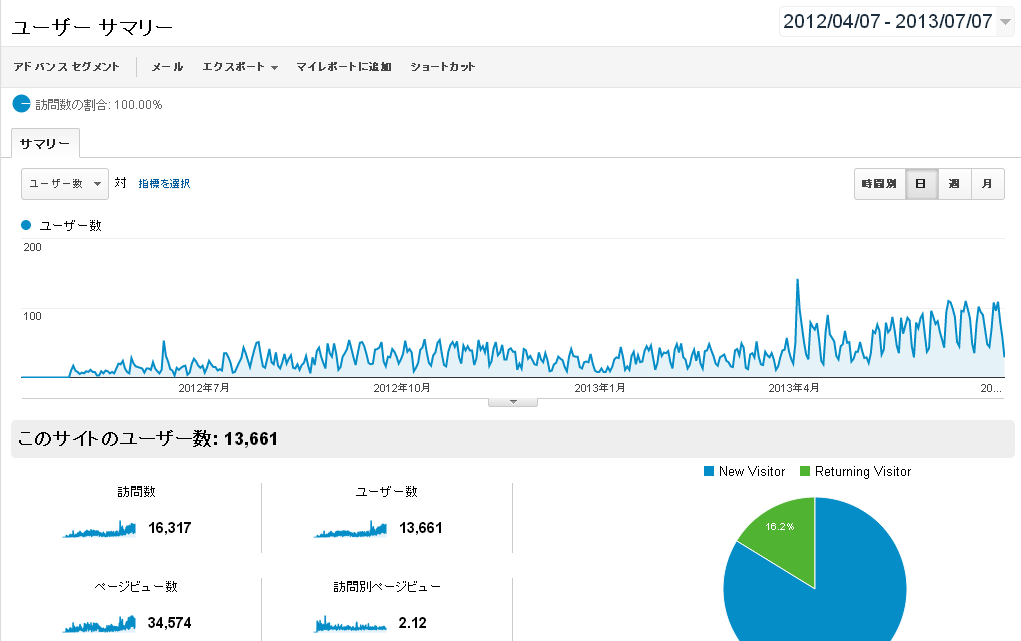Click the Returning Visitor legend swatch
Image resolution: width=1021 pixels, height=641 pixels.
coord(805,471)
